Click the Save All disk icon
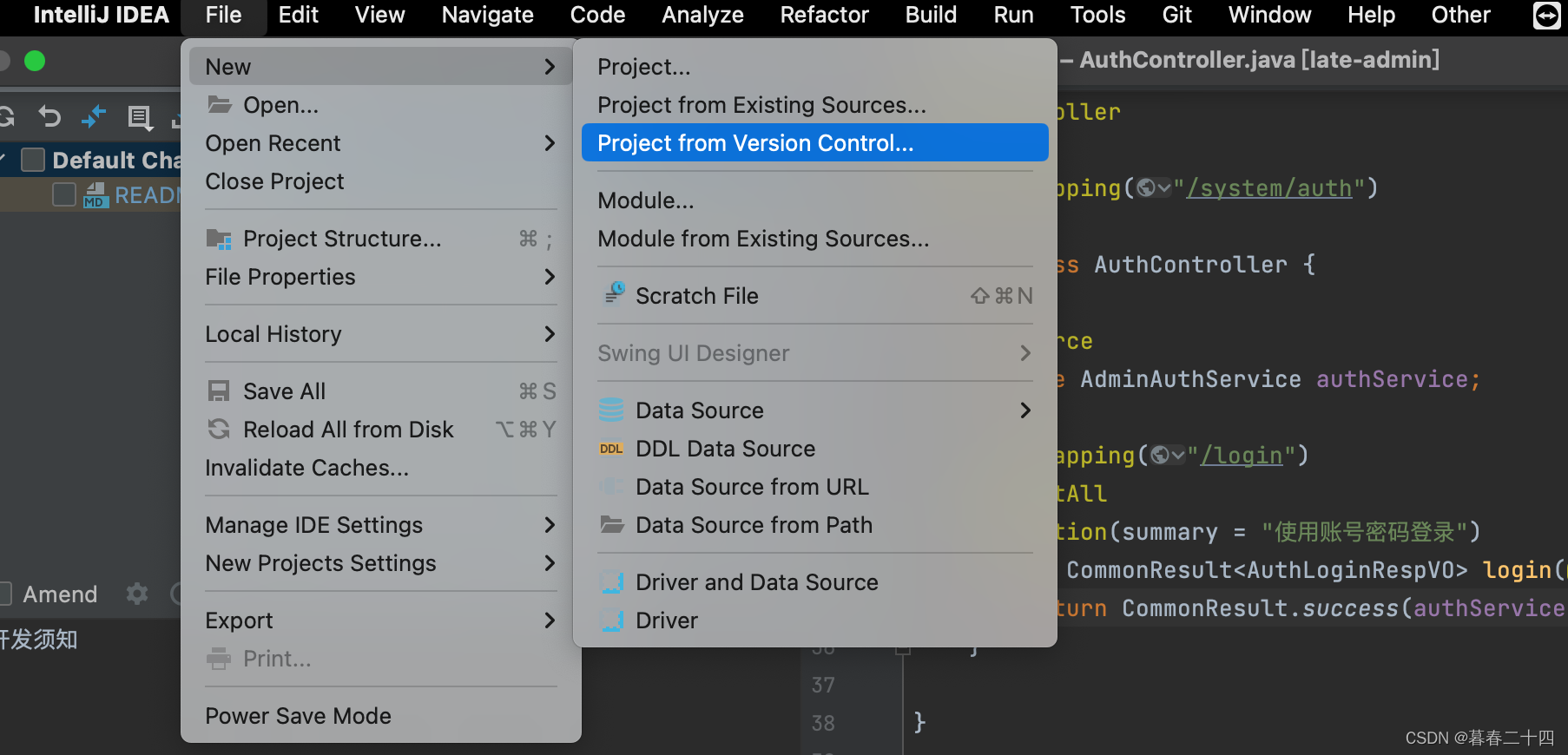The width and height of the screenshot is (1568, 755). pyautogui.click(x=219, y=391)
